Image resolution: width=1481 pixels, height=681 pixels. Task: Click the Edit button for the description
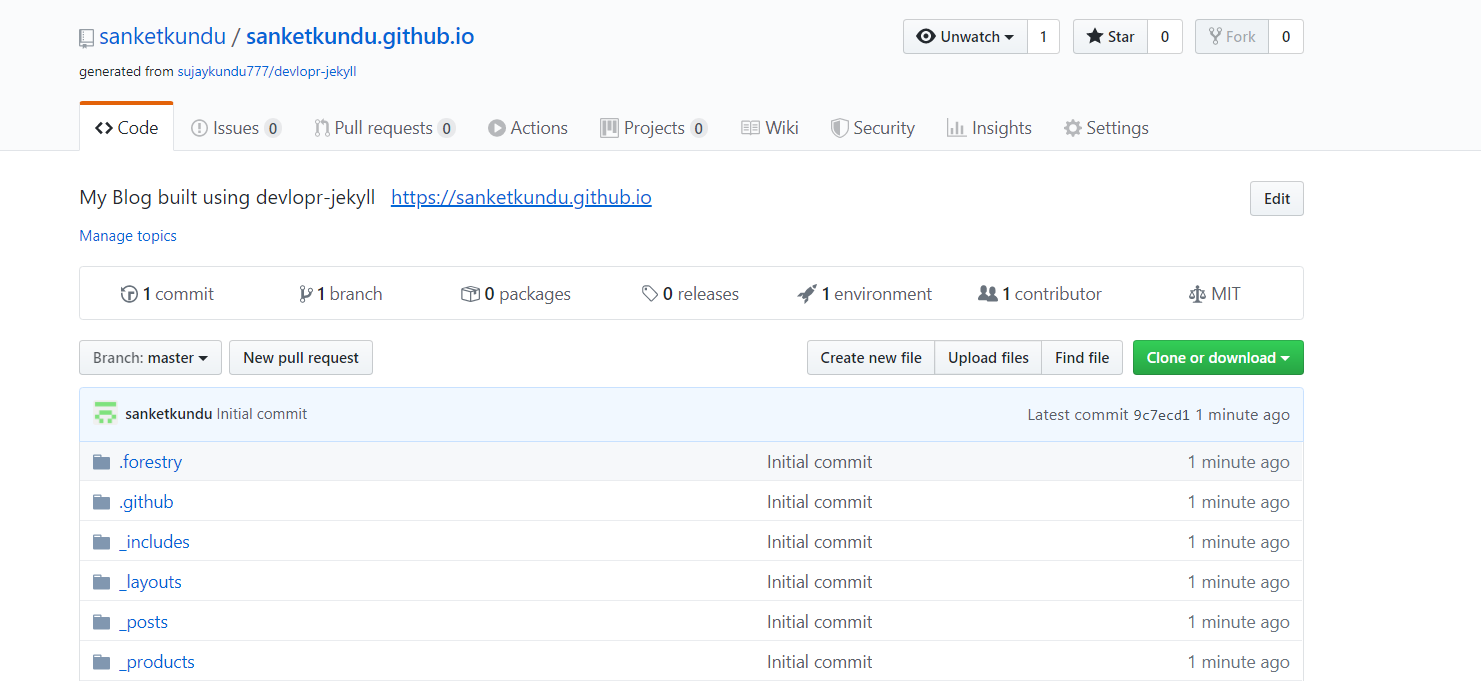point(1276,198)
